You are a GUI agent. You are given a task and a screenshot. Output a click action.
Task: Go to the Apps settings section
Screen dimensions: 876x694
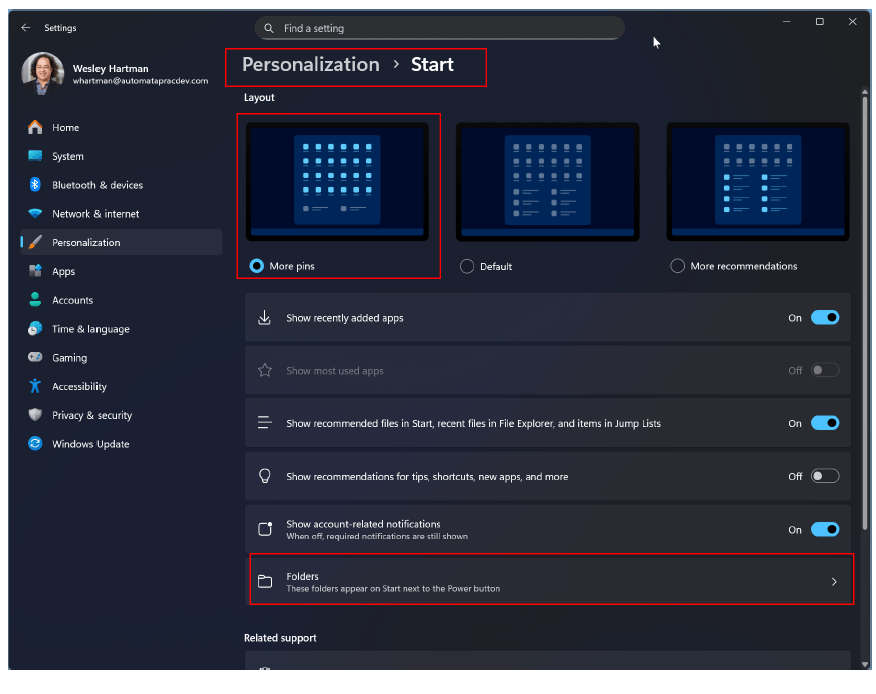(x=64, y=271)
